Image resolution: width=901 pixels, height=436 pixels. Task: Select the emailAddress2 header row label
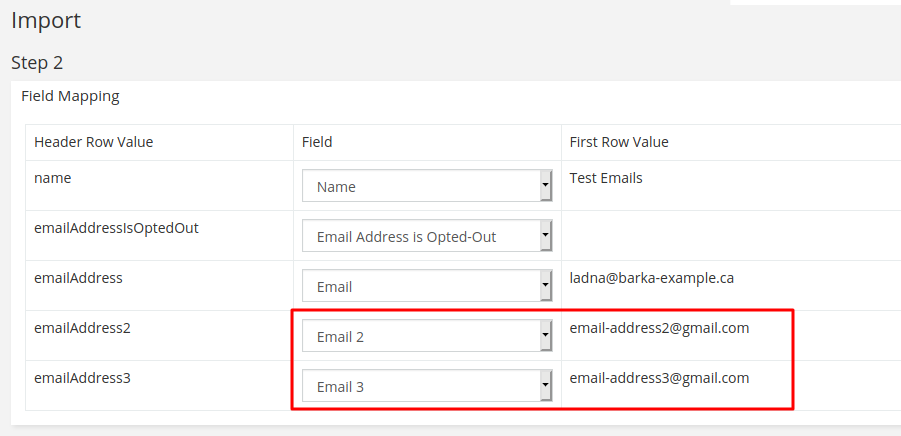81,328
